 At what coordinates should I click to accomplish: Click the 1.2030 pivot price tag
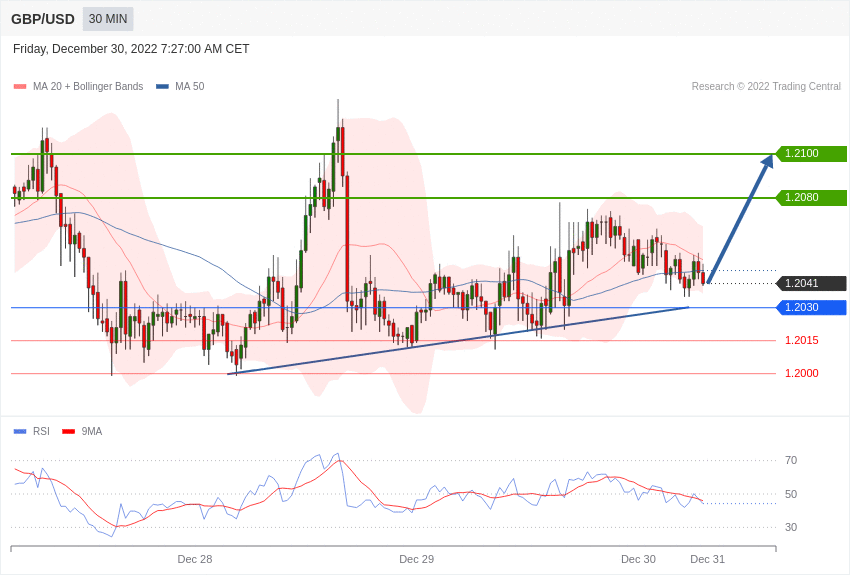811,307
